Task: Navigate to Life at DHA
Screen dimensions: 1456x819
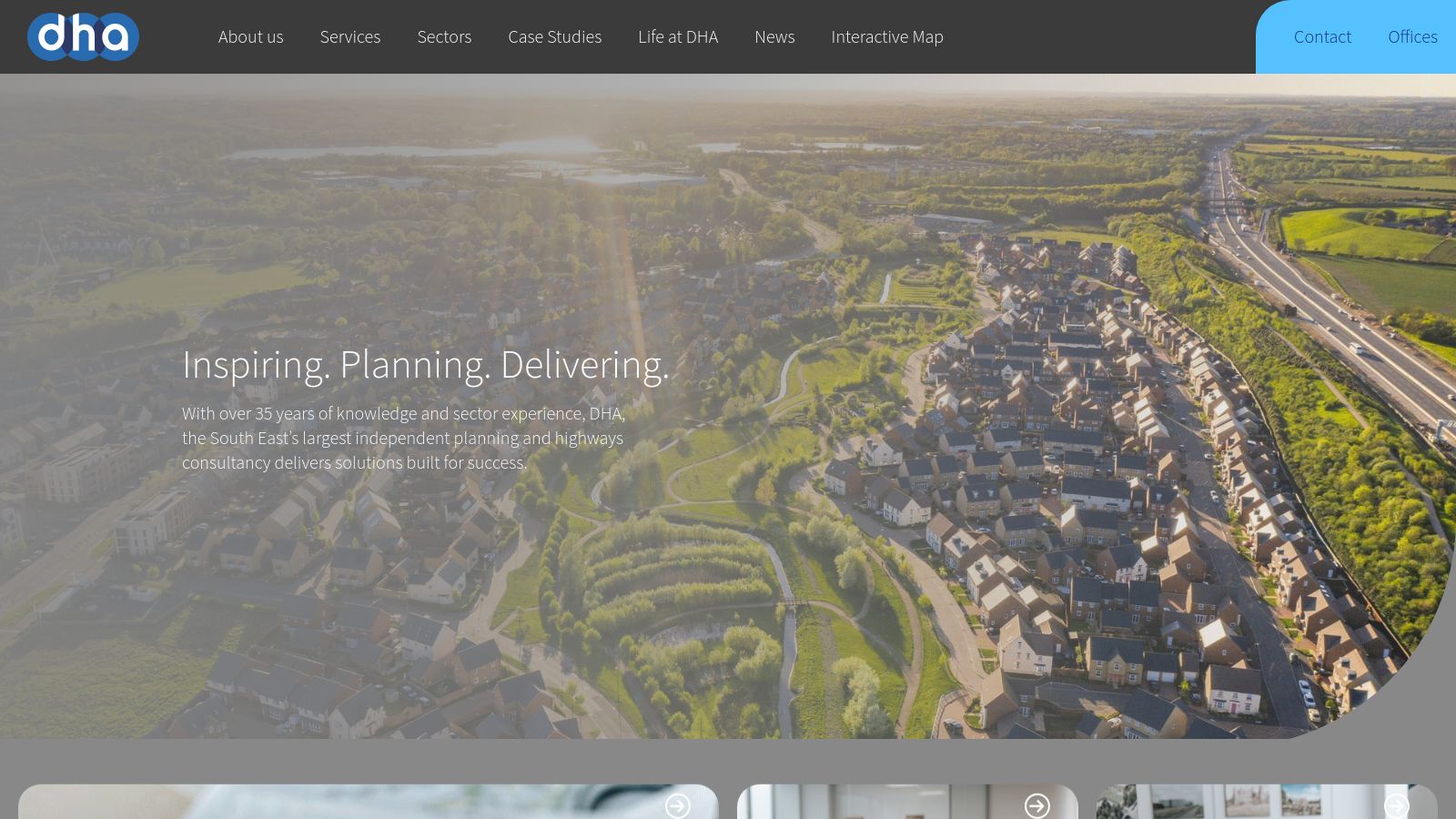Action: (678, 36)
